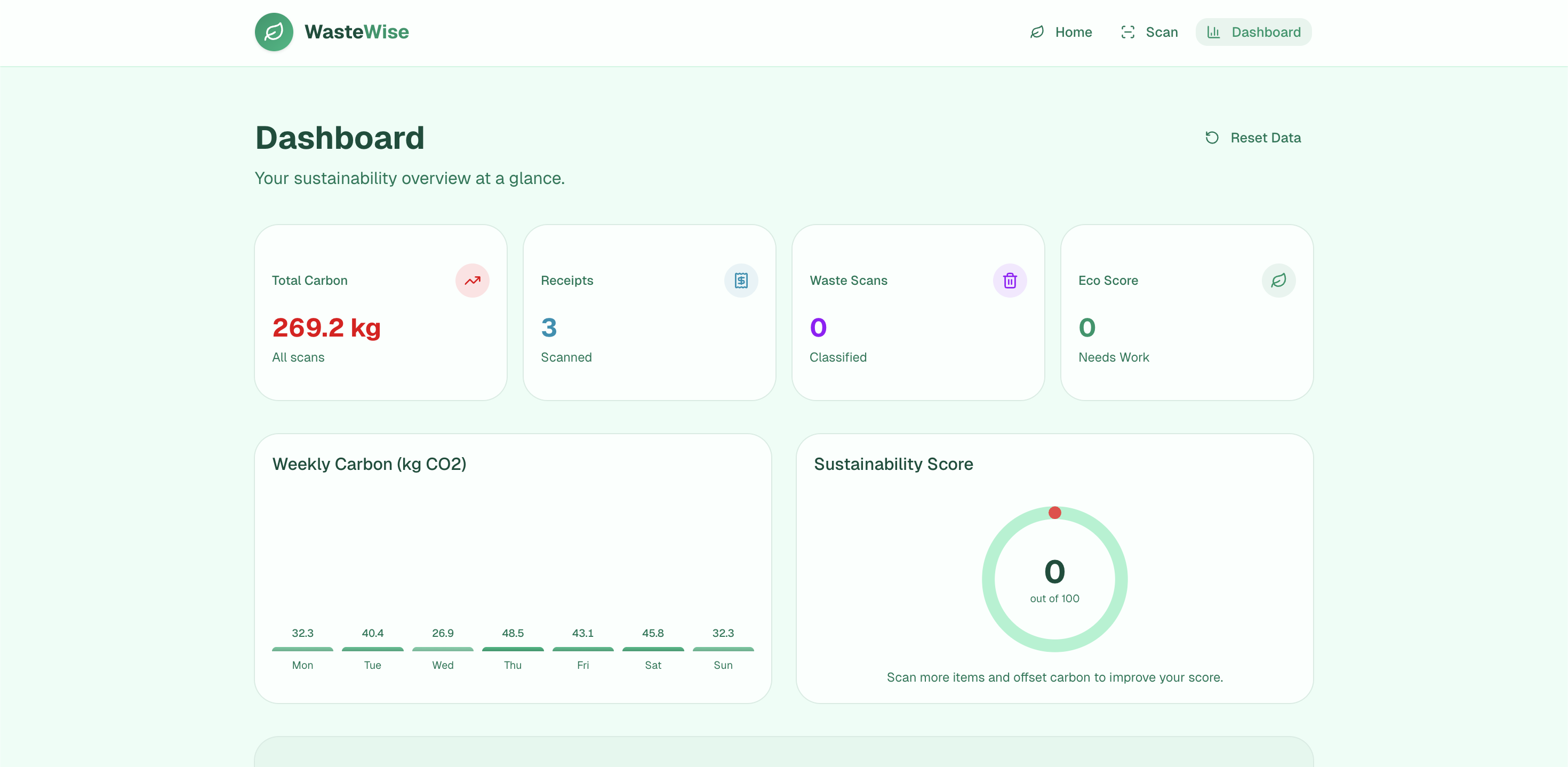
Task: Click the red dot on score ring
Action: tap(1055, 513)
